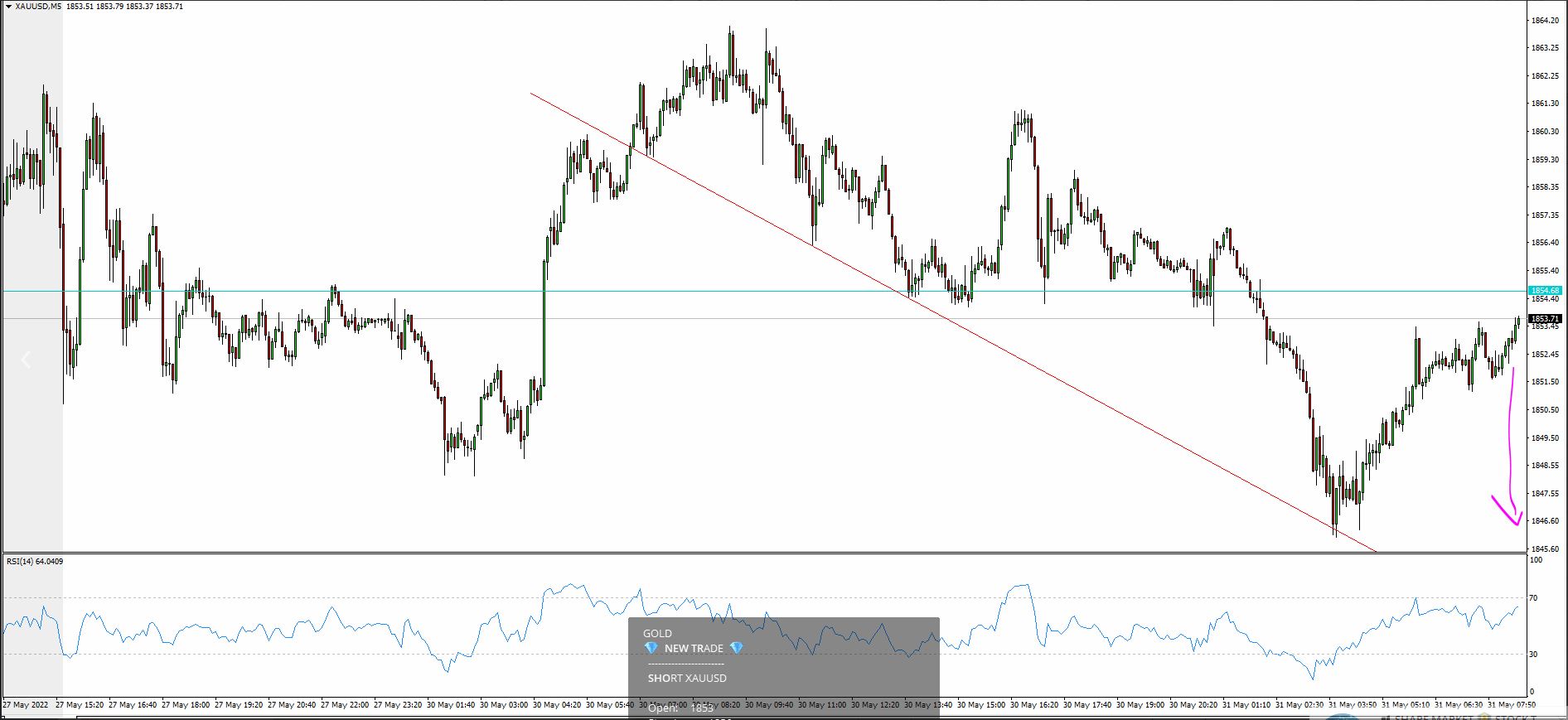Click the 30 May 20:20 time label
This screenshot has height=720, width=1568.
[1193, 705]
